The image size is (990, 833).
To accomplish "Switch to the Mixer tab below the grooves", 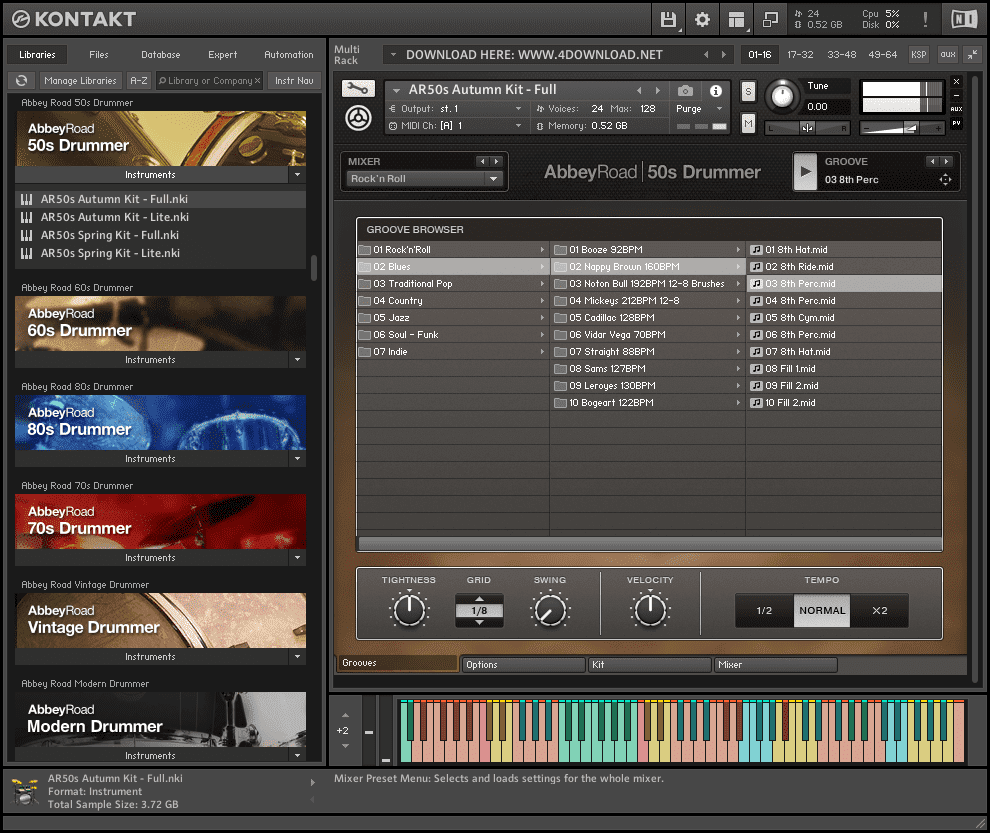I will (x=776, y=664).
